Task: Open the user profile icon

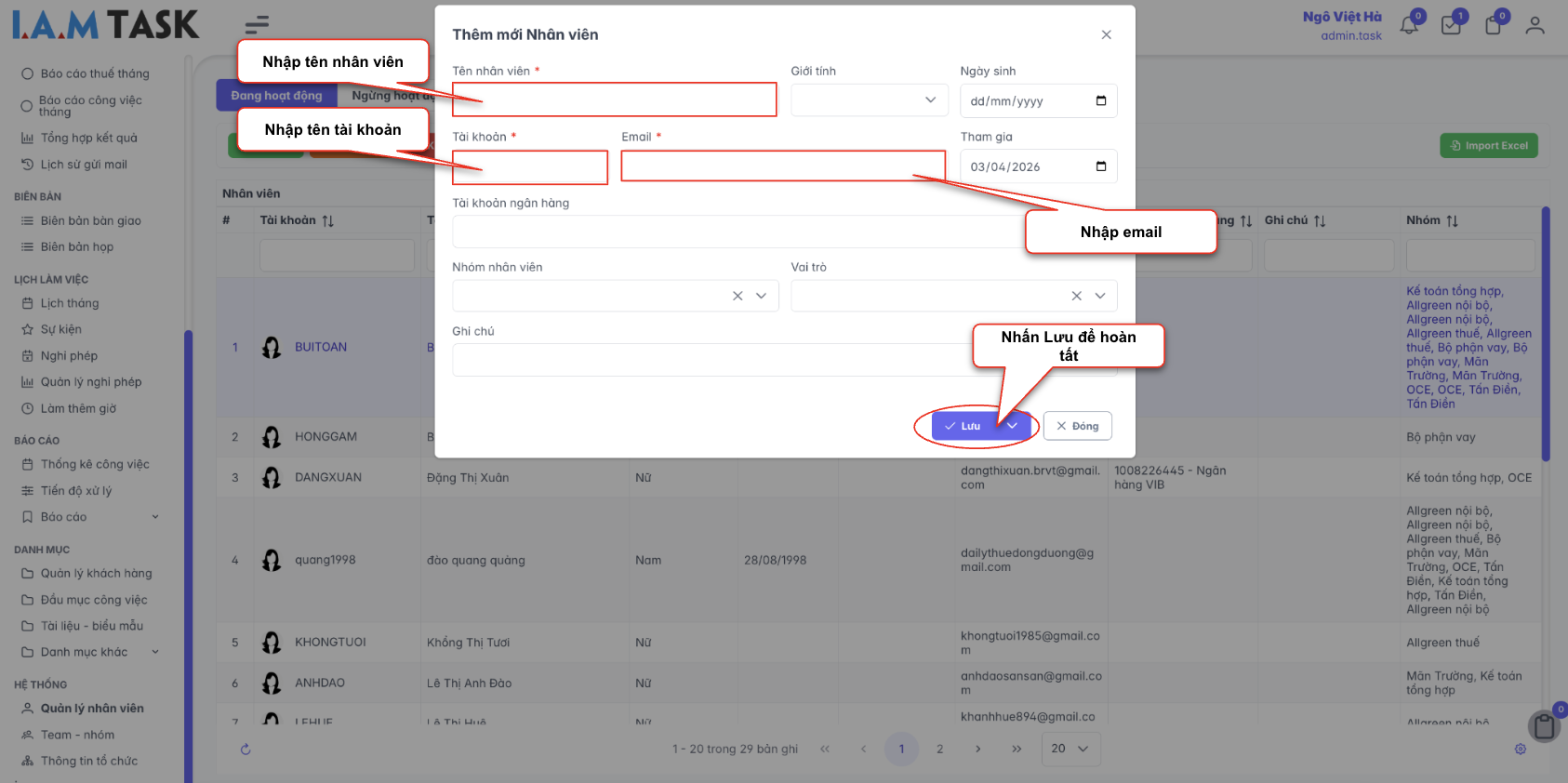Action: [x=1535, y=26]
